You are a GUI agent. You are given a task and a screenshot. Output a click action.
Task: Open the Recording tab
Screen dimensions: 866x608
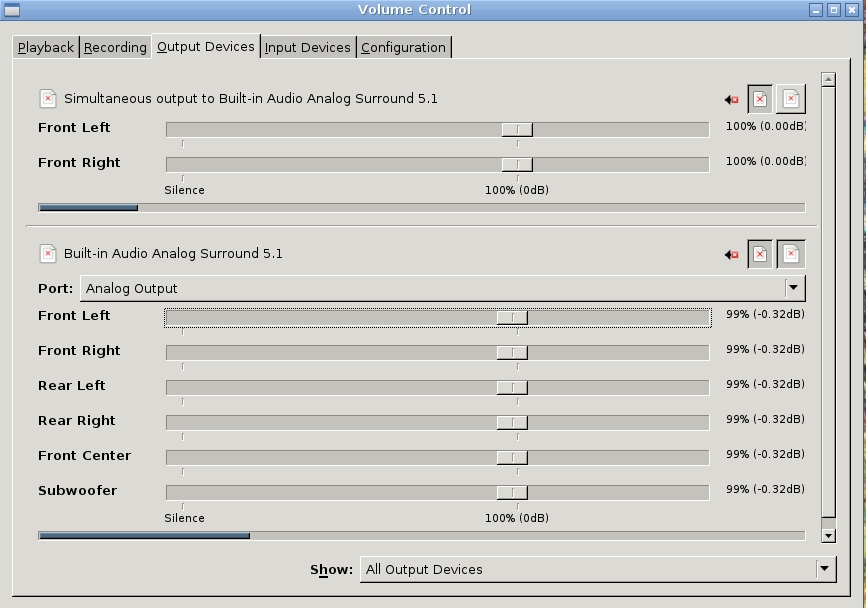(115, 47)
